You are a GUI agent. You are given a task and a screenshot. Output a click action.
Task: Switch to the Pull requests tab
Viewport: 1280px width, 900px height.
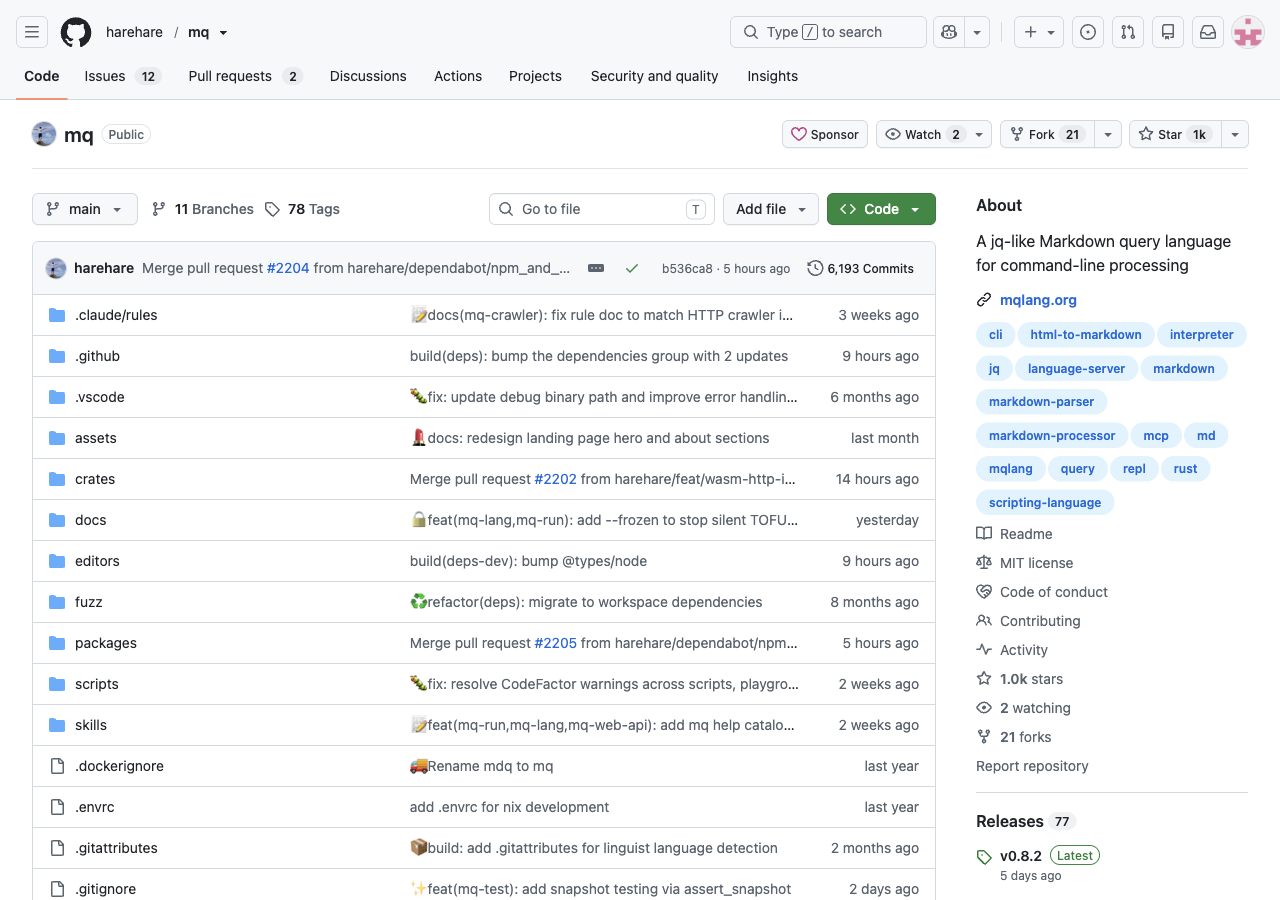(245, 76)
